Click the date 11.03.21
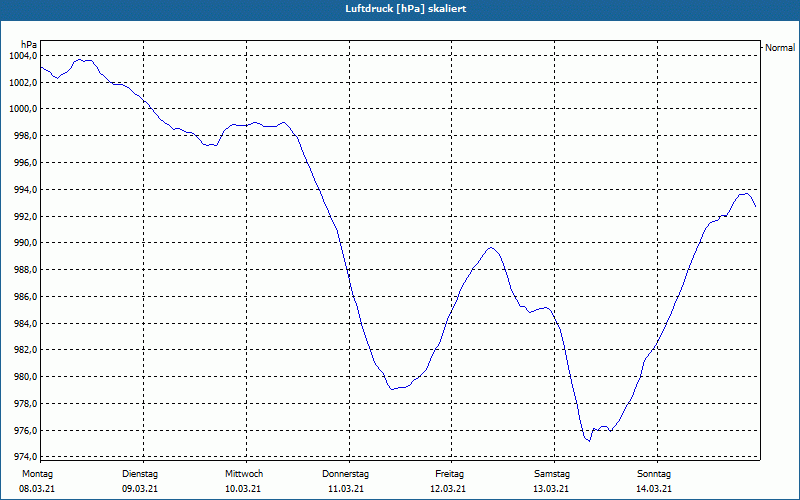Screen dimensions: 800x500 pyautogui.click(x=346, y=489)
